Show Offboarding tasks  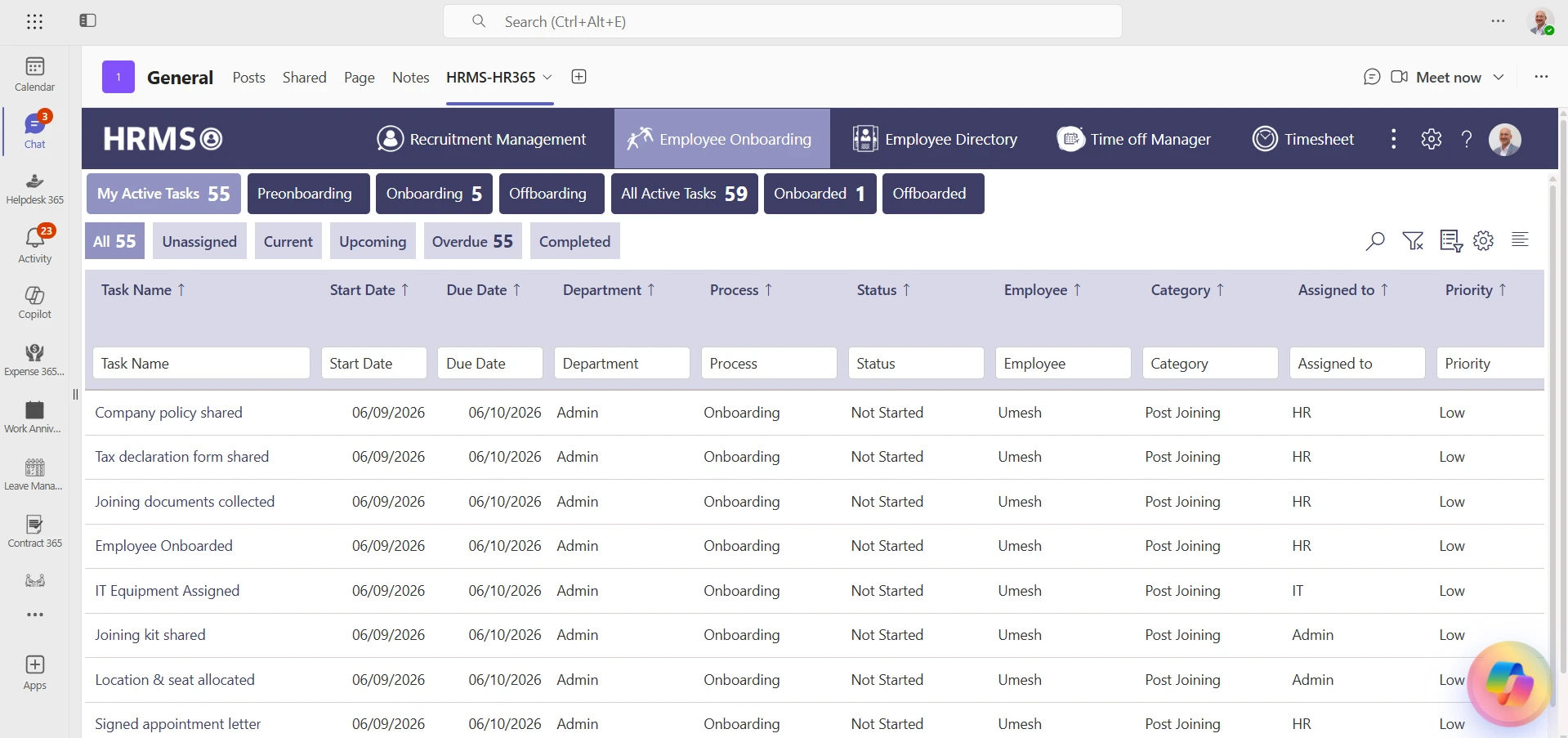552,194
